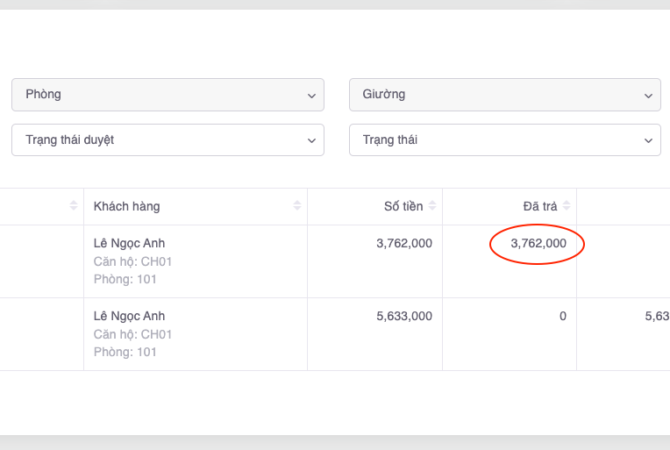Screen dimensions: 670x450
Task: Click the circled 3,762,000 paid amount
Action: click(538, 243)
